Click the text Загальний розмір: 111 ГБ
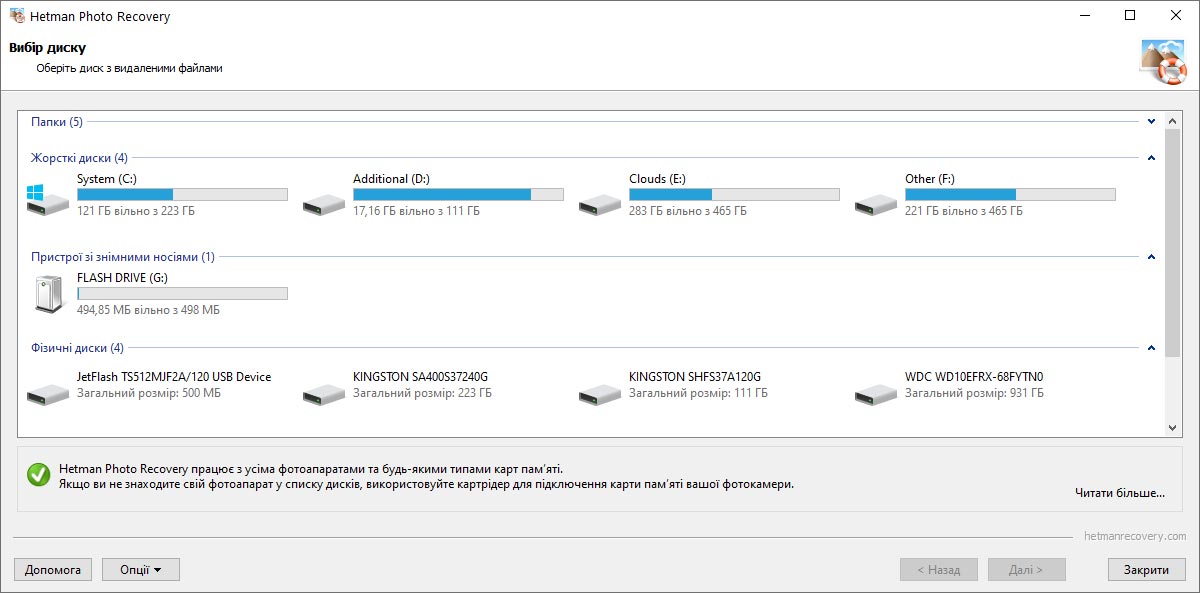This screenshot has width=1200, height=593. coord(698,394)
